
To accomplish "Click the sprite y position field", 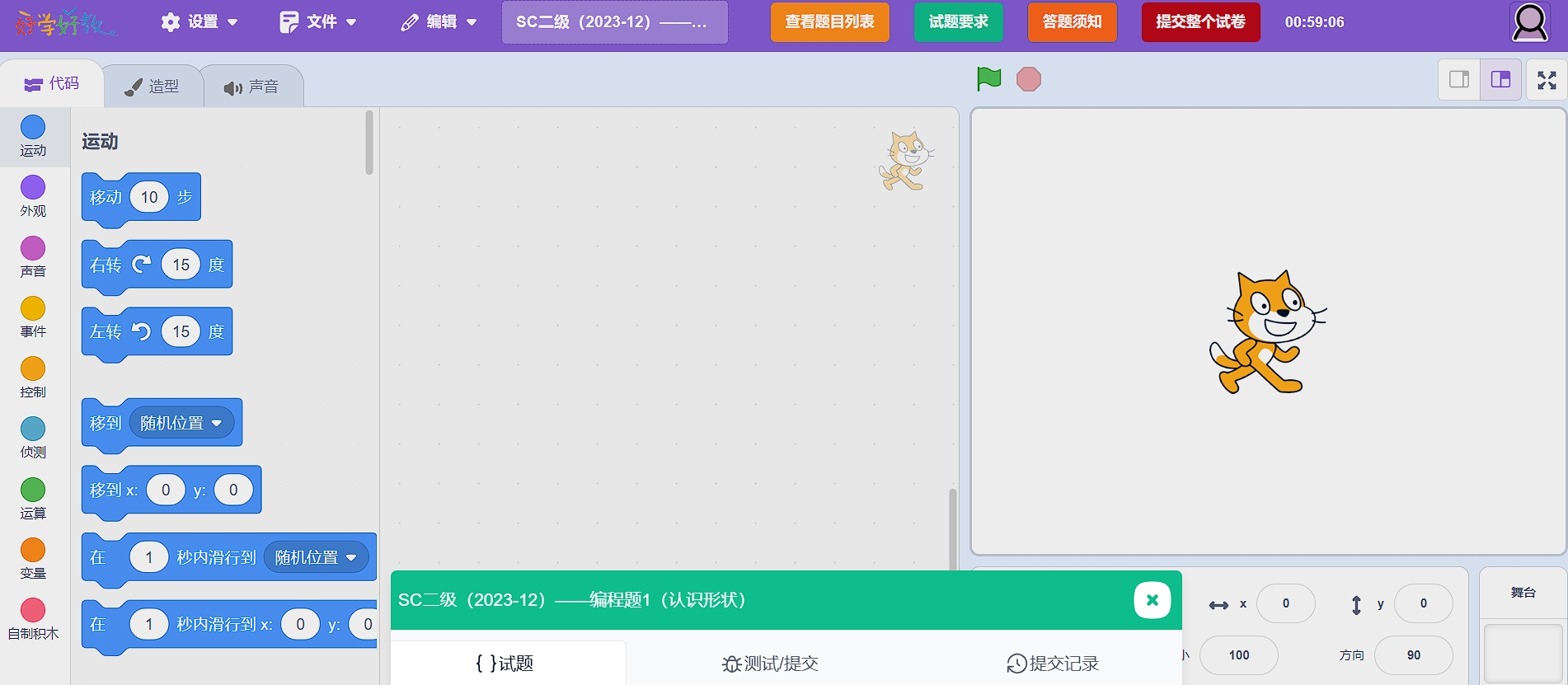I will [x=1423, y=603].
